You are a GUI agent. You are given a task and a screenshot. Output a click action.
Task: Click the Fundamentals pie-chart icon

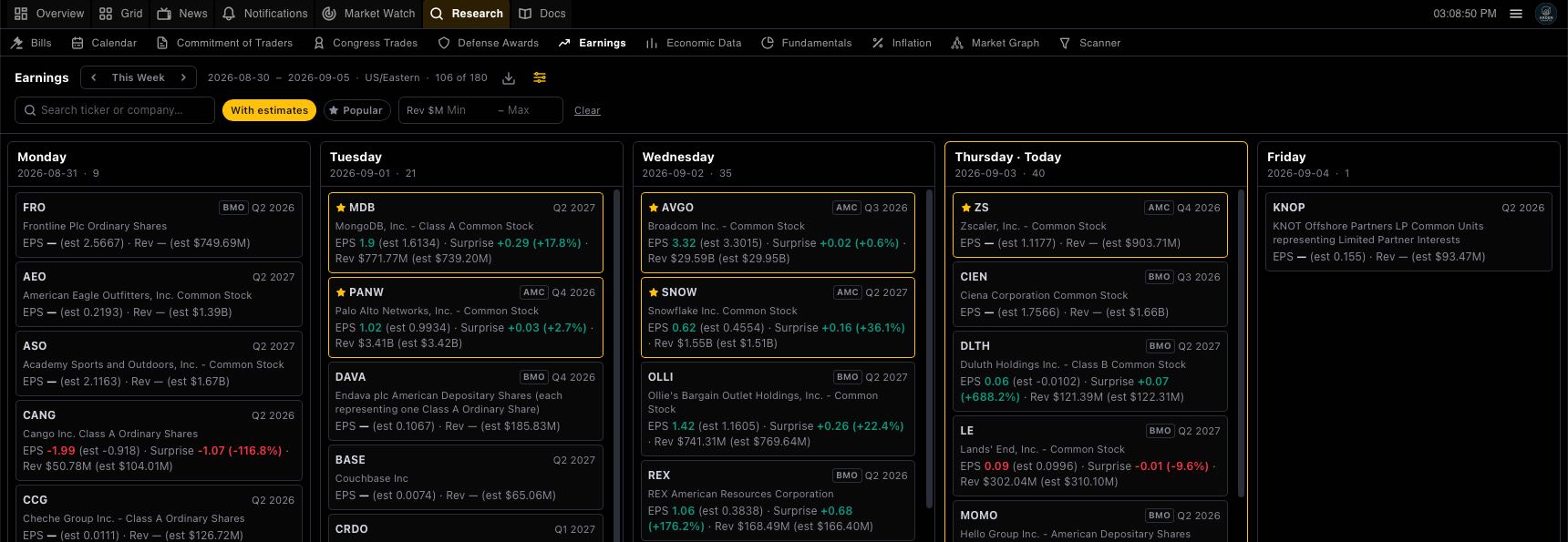[x=768, y=43]
